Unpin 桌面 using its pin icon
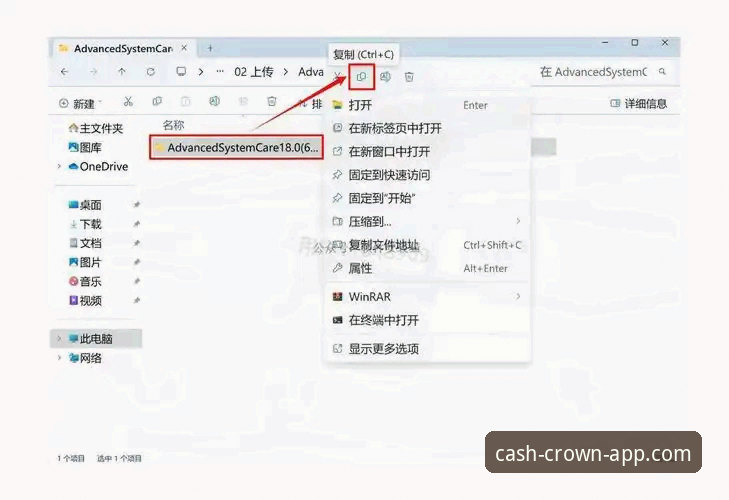Viewport: 729px width, 500px height. pyautogui.click(x=137, y=205)
